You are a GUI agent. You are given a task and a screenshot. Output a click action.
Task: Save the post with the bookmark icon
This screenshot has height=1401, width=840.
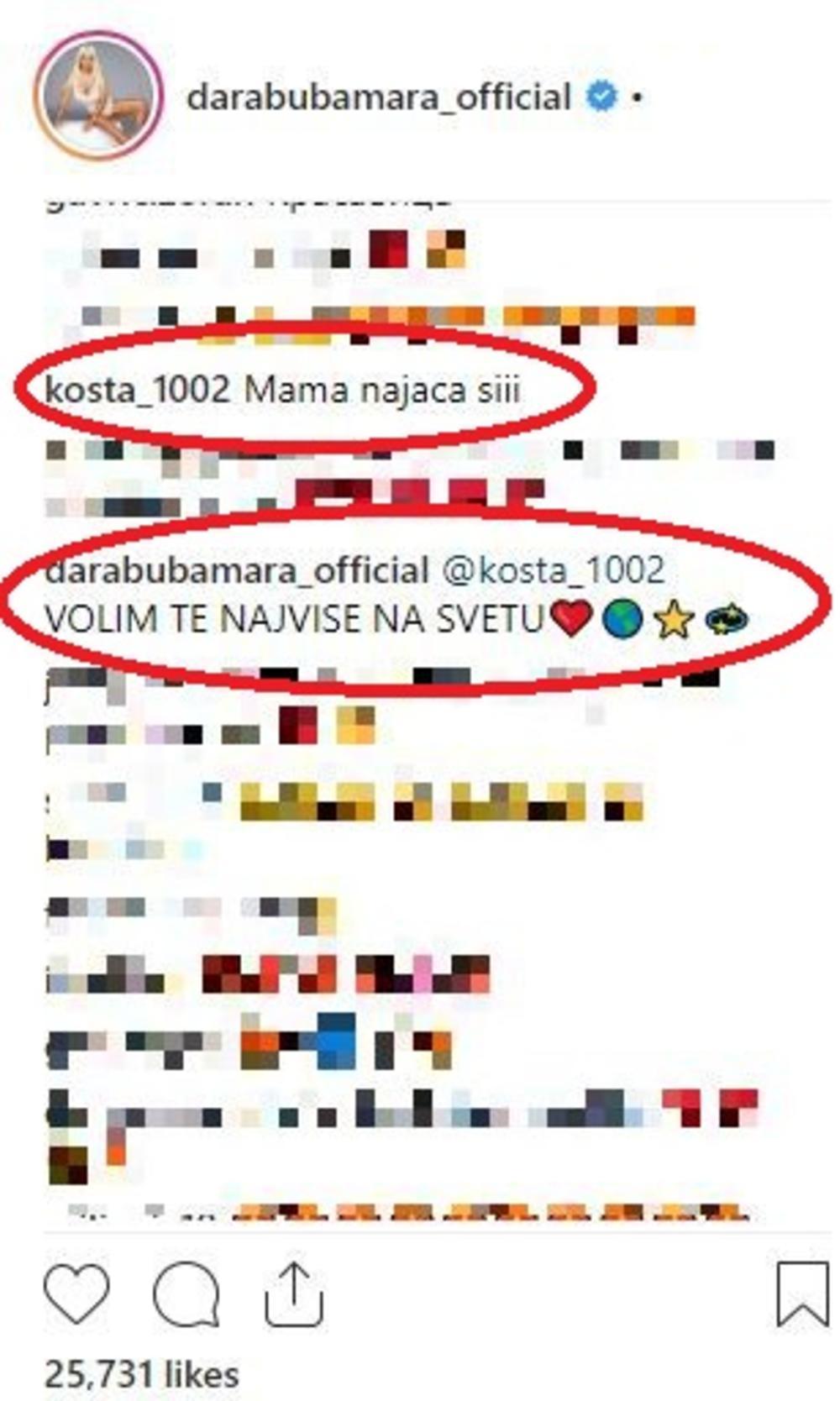802,1293
